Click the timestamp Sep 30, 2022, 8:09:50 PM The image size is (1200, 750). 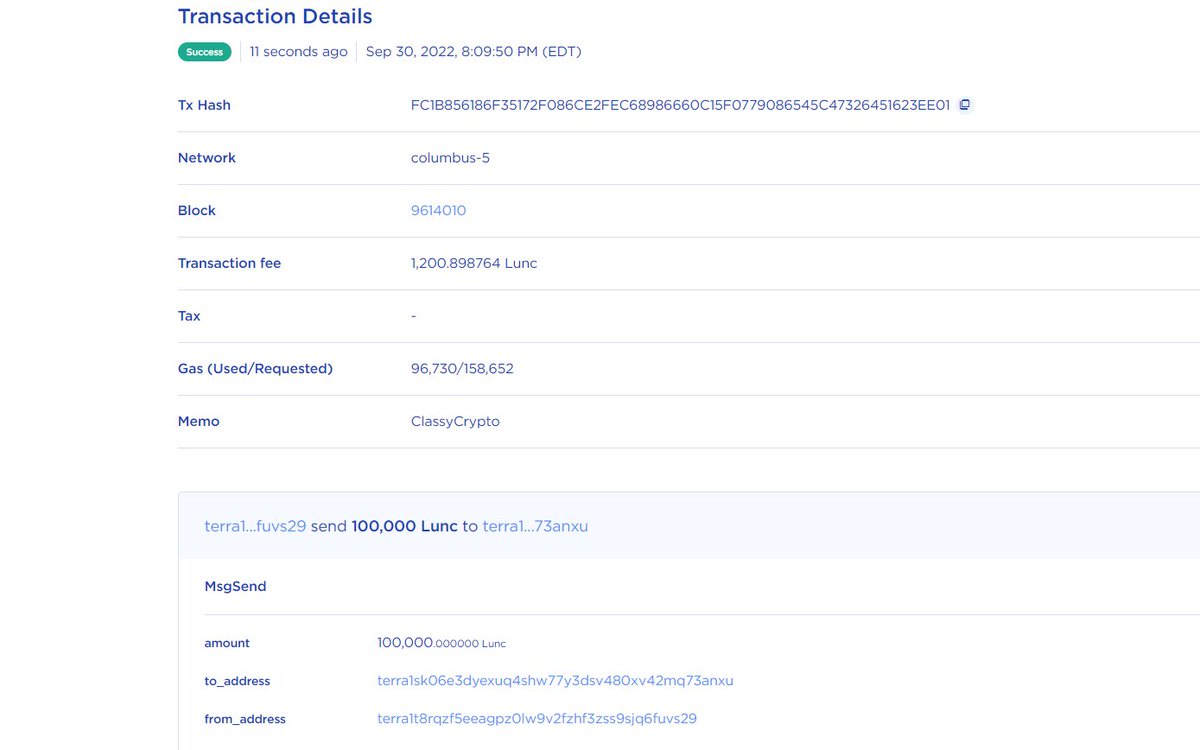click(473, 52)
